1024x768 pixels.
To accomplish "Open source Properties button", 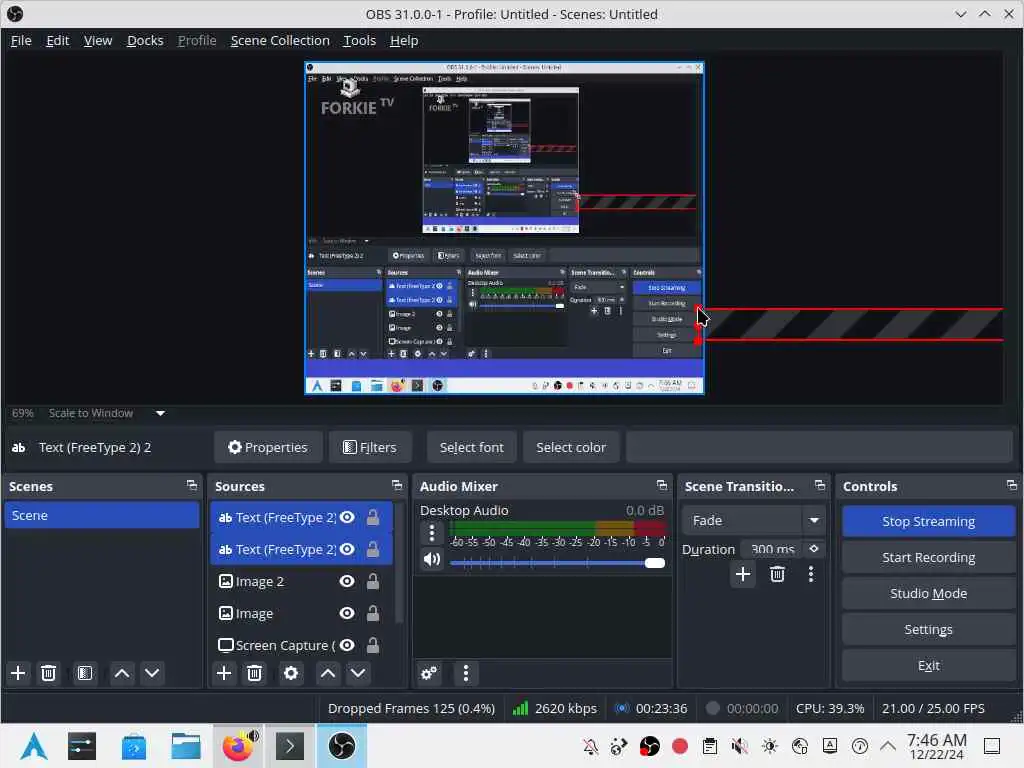I will pos(268,447).
